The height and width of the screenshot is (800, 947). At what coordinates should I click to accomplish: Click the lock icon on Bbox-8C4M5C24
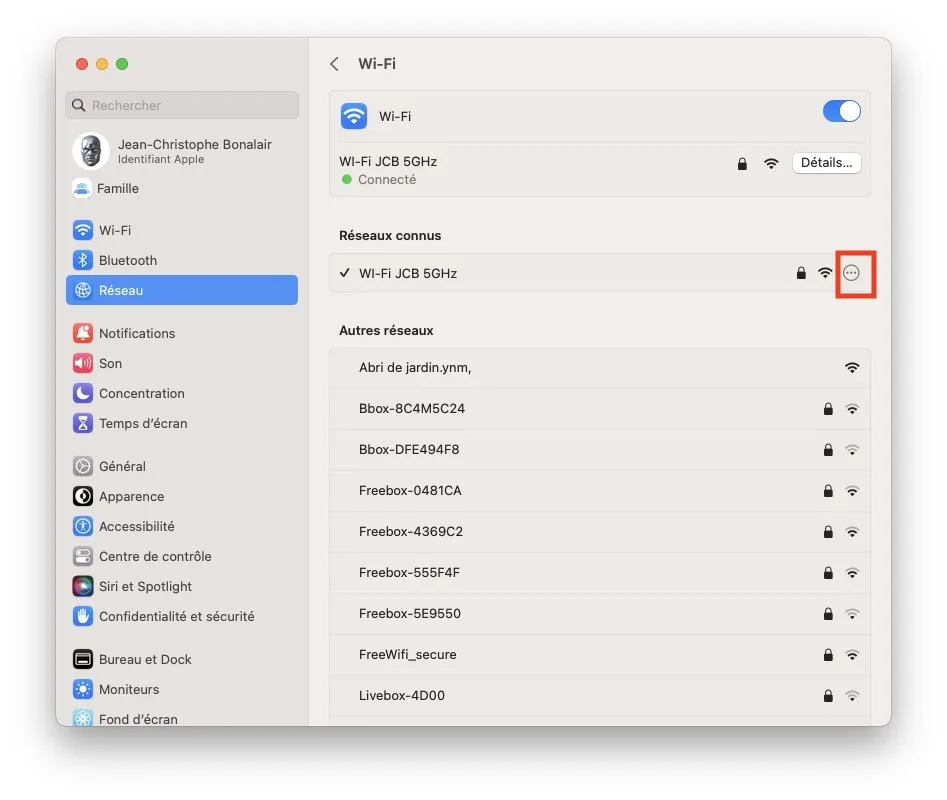coord(827,409)
